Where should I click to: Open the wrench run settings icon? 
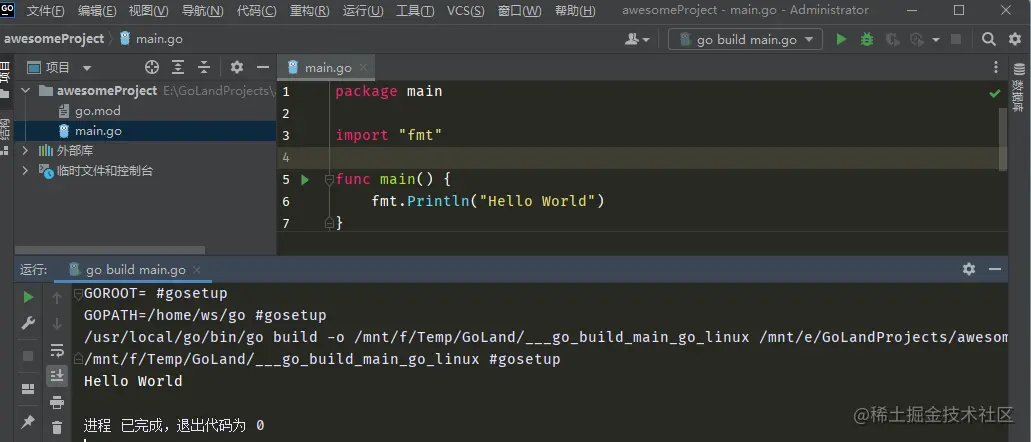[28, 323]
